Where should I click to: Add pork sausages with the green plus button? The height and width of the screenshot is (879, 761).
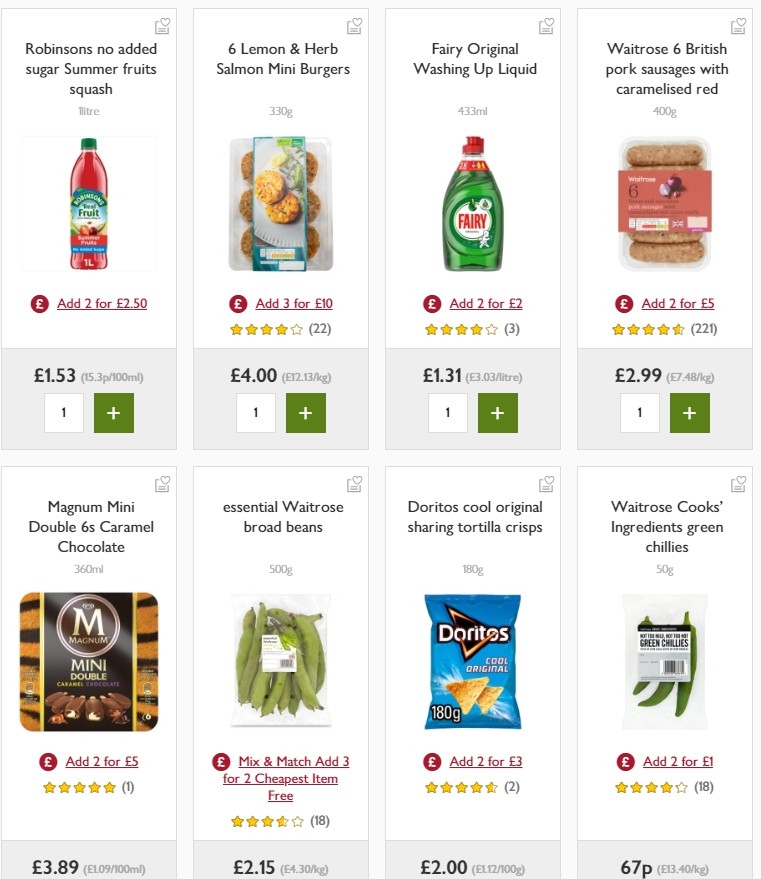[x=690, y=412]
